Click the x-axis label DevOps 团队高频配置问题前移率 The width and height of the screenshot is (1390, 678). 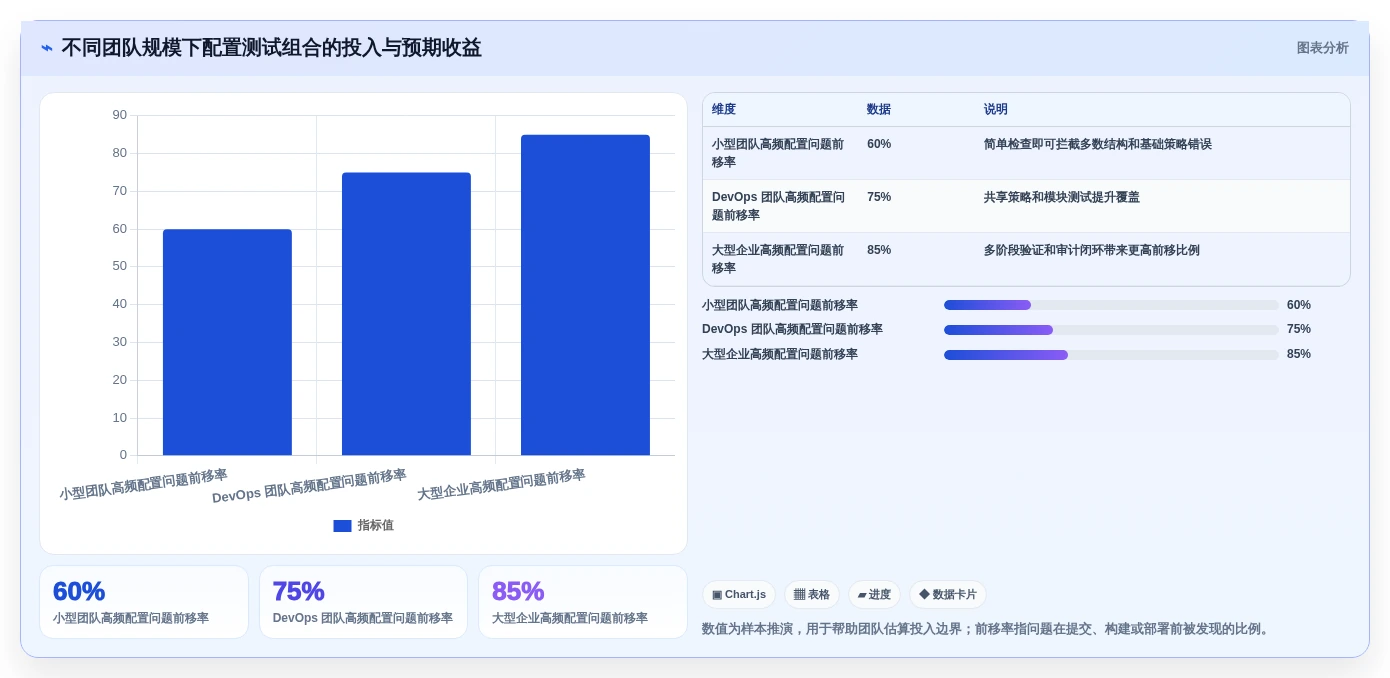309,486
